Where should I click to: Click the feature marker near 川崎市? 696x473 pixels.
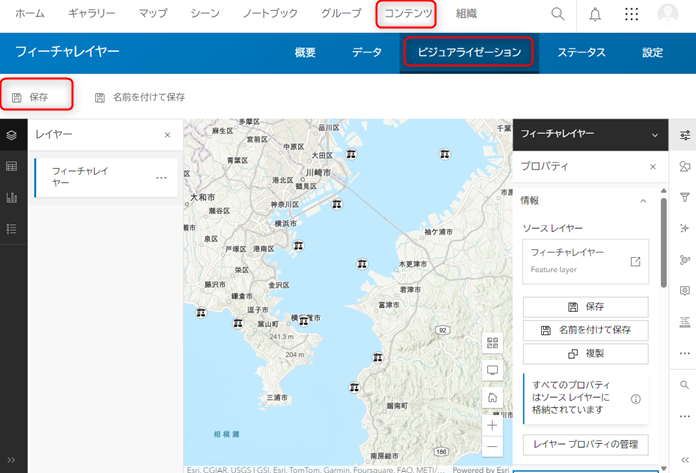tap(337, 204)
